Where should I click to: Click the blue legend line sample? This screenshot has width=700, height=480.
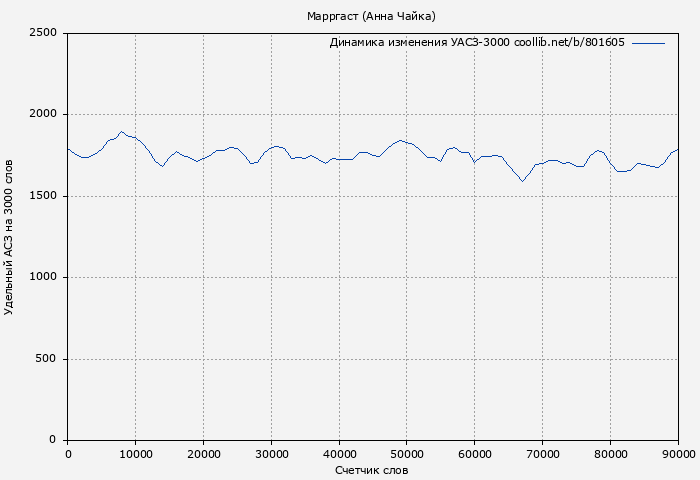click(648, 43)
